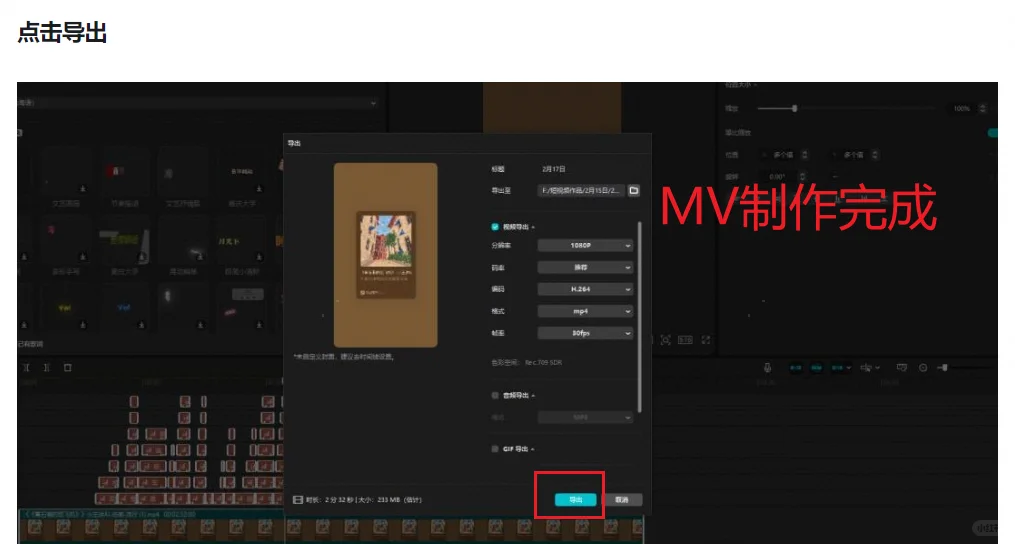This screenshot has height=544, width=1015.
Task: Click the scale slider handle in properties panel
Action: (794, 109)
